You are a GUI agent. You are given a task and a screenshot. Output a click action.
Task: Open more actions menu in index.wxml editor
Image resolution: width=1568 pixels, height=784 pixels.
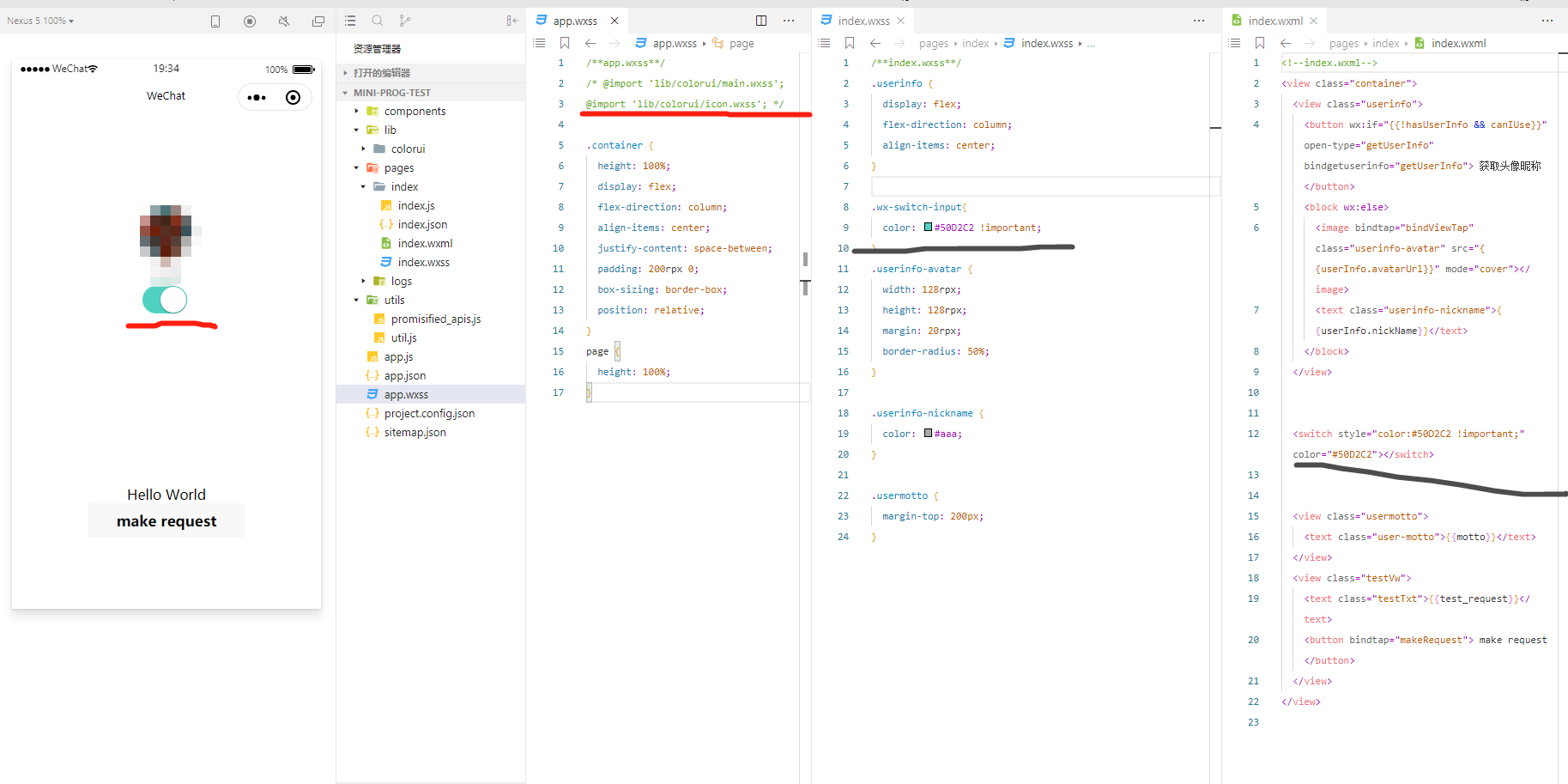pyautogui.click(x=1547, y=21)
